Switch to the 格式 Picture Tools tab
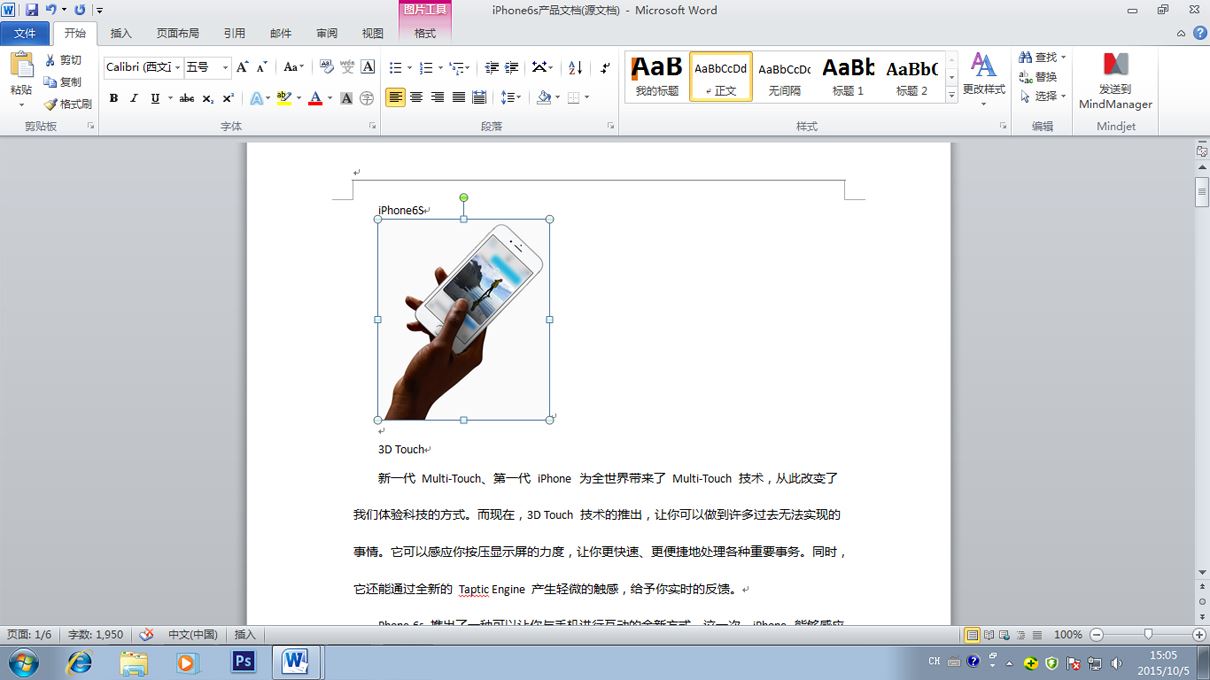 [x=425, y=33]
